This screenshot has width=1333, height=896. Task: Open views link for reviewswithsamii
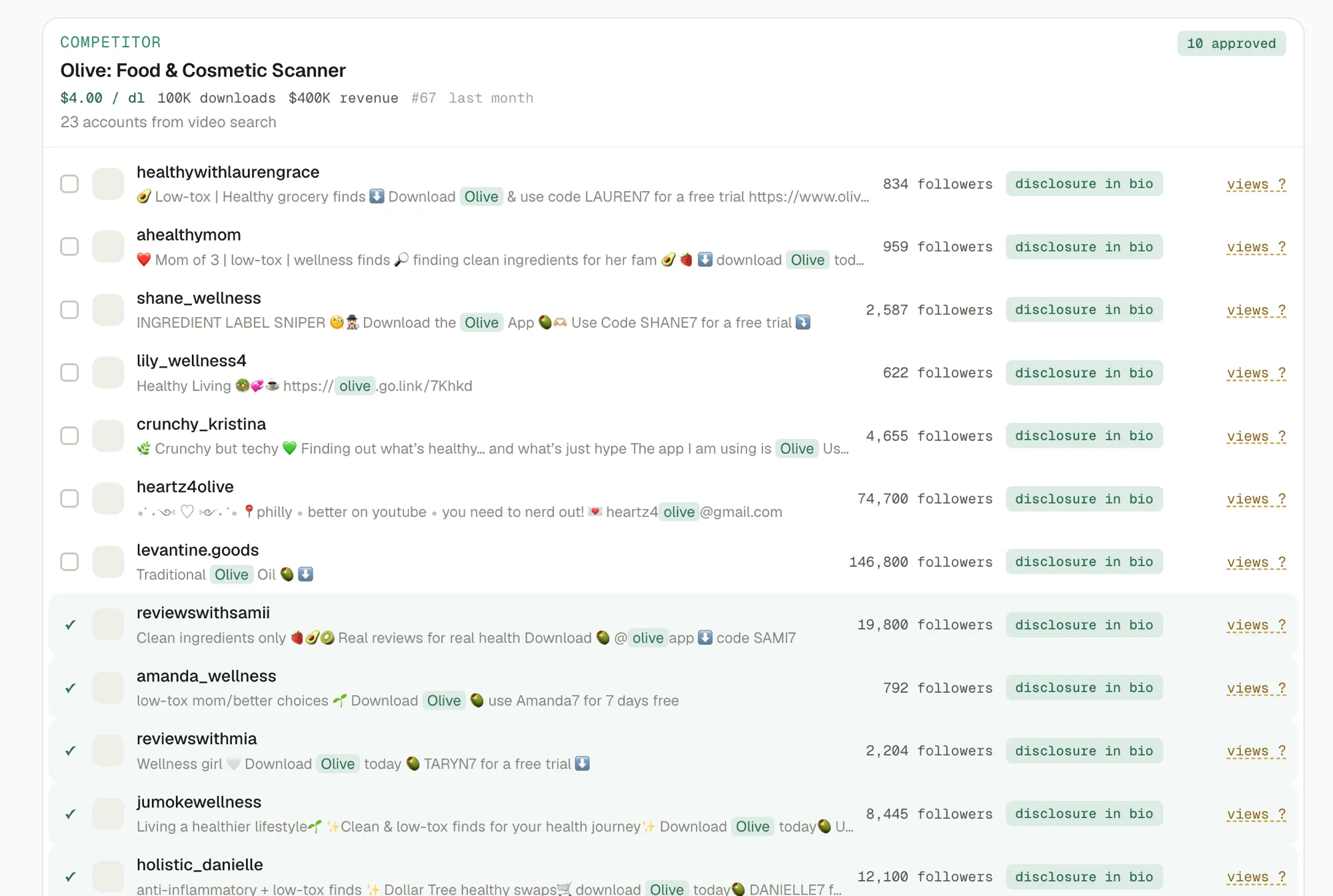pos(1256,625)
